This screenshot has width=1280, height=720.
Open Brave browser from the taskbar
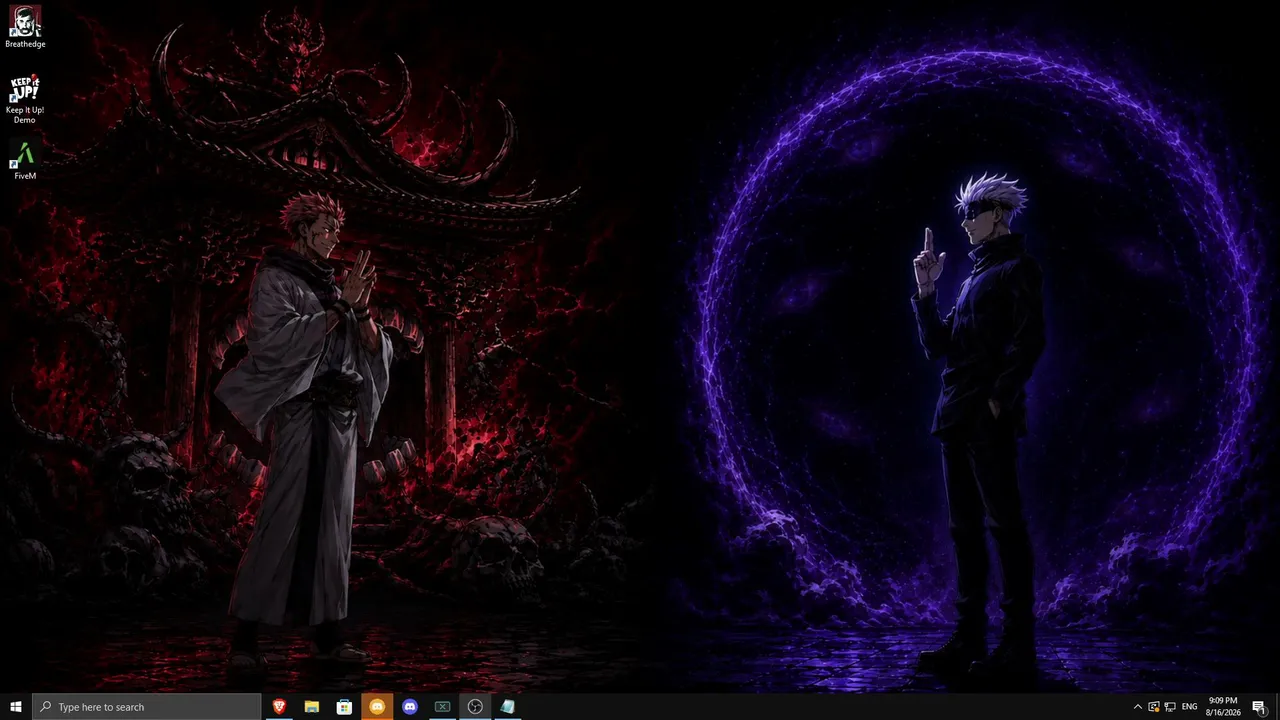[279, 707]
